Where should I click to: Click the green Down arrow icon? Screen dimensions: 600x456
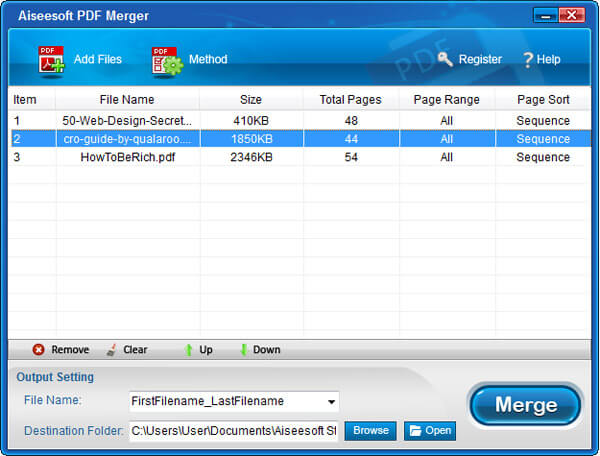[243, 350]
